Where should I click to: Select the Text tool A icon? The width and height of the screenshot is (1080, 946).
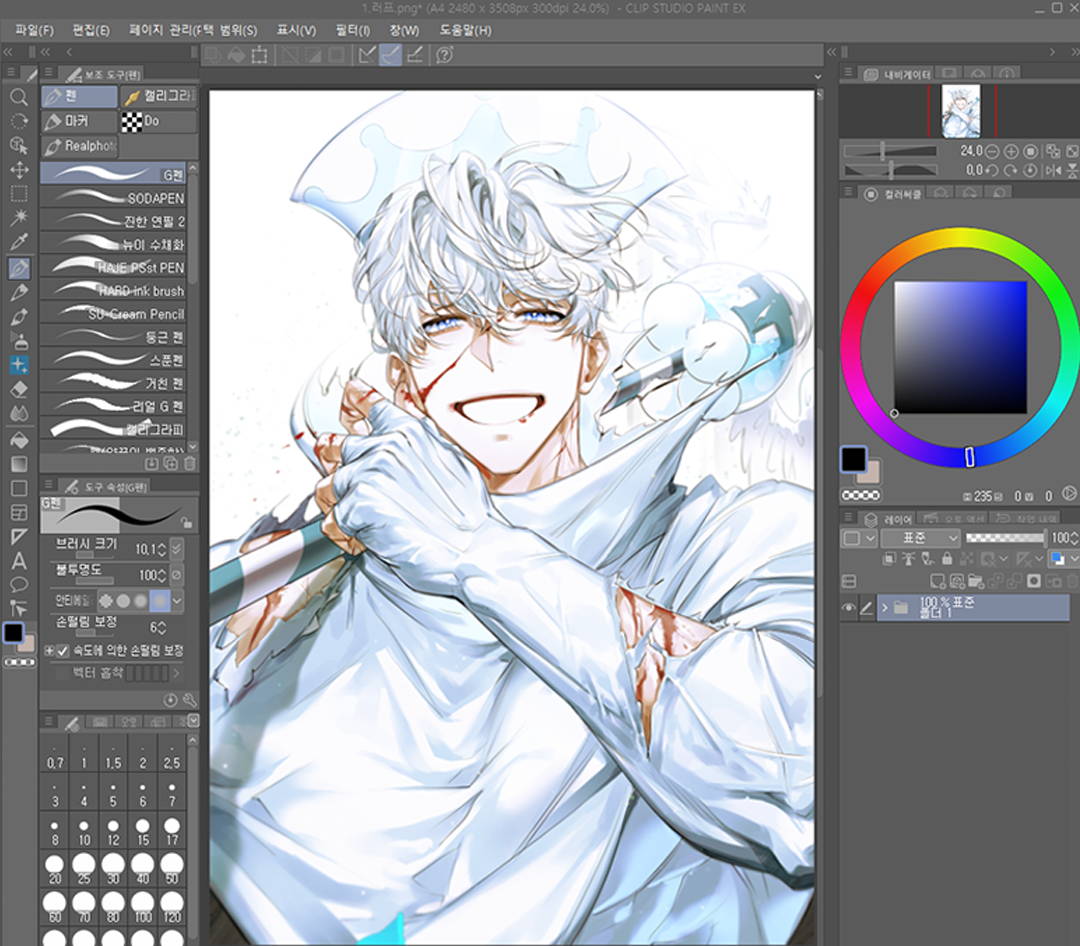click(x=19, y=561)
